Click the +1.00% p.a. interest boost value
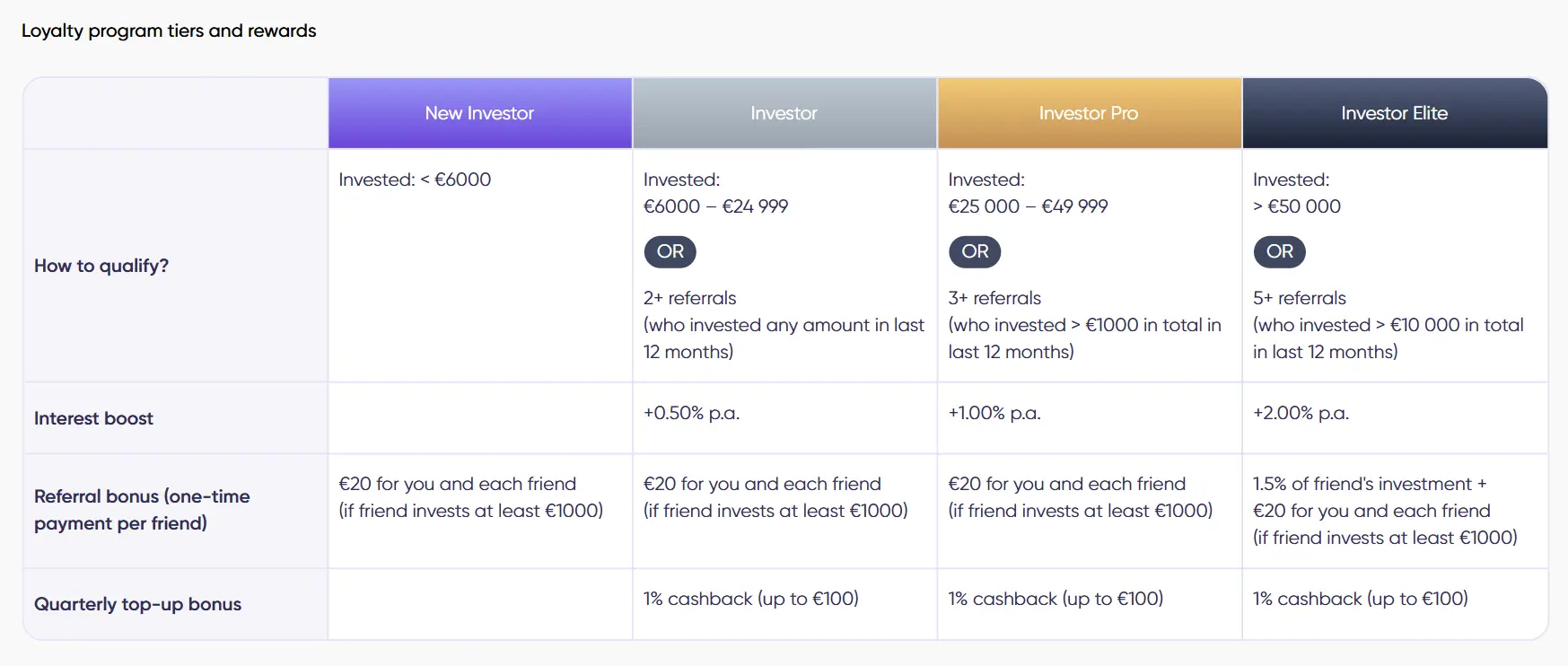The height and width of the screenshot is (666, 1568). 994,413
